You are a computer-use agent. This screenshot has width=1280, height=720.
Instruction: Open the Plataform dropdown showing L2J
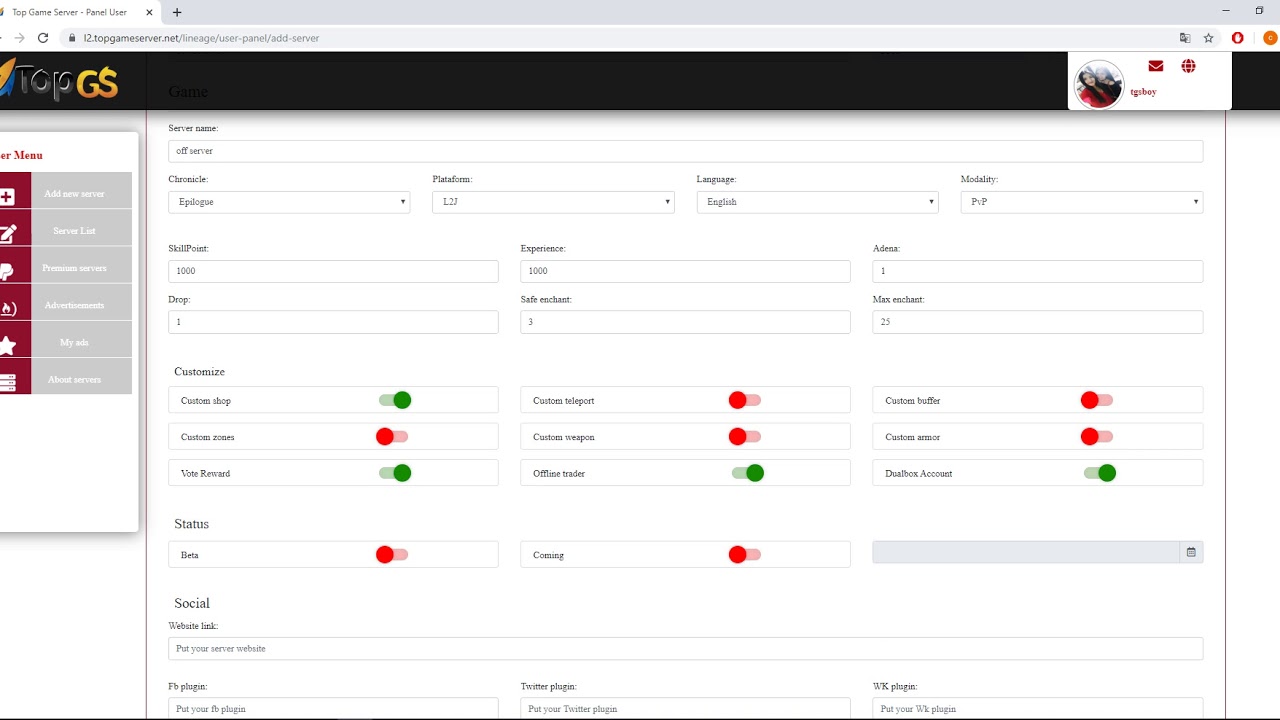(x=553, y=202)
